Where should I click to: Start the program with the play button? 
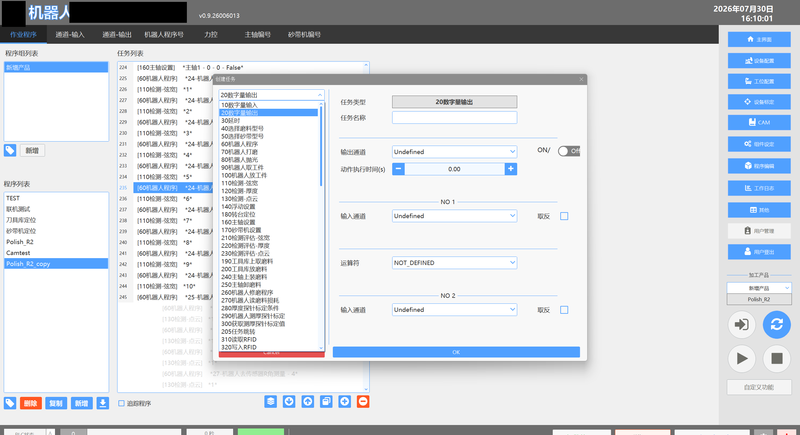742,359
